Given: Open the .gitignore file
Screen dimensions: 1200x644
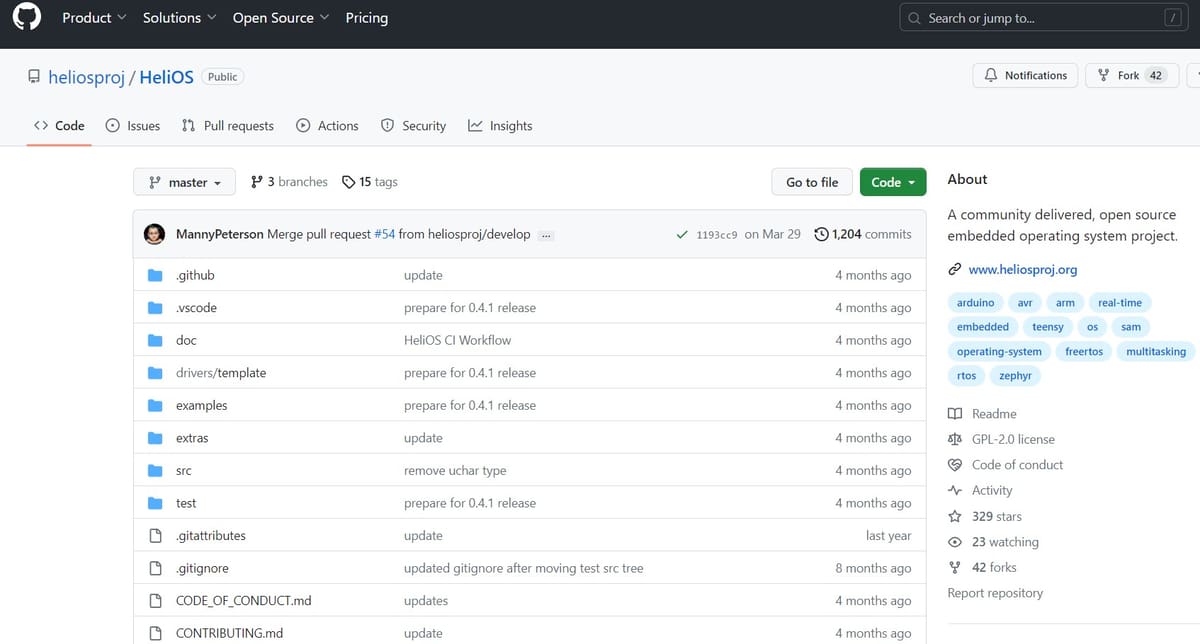Looking at the screenshot, I should click(x=202, y=568).
